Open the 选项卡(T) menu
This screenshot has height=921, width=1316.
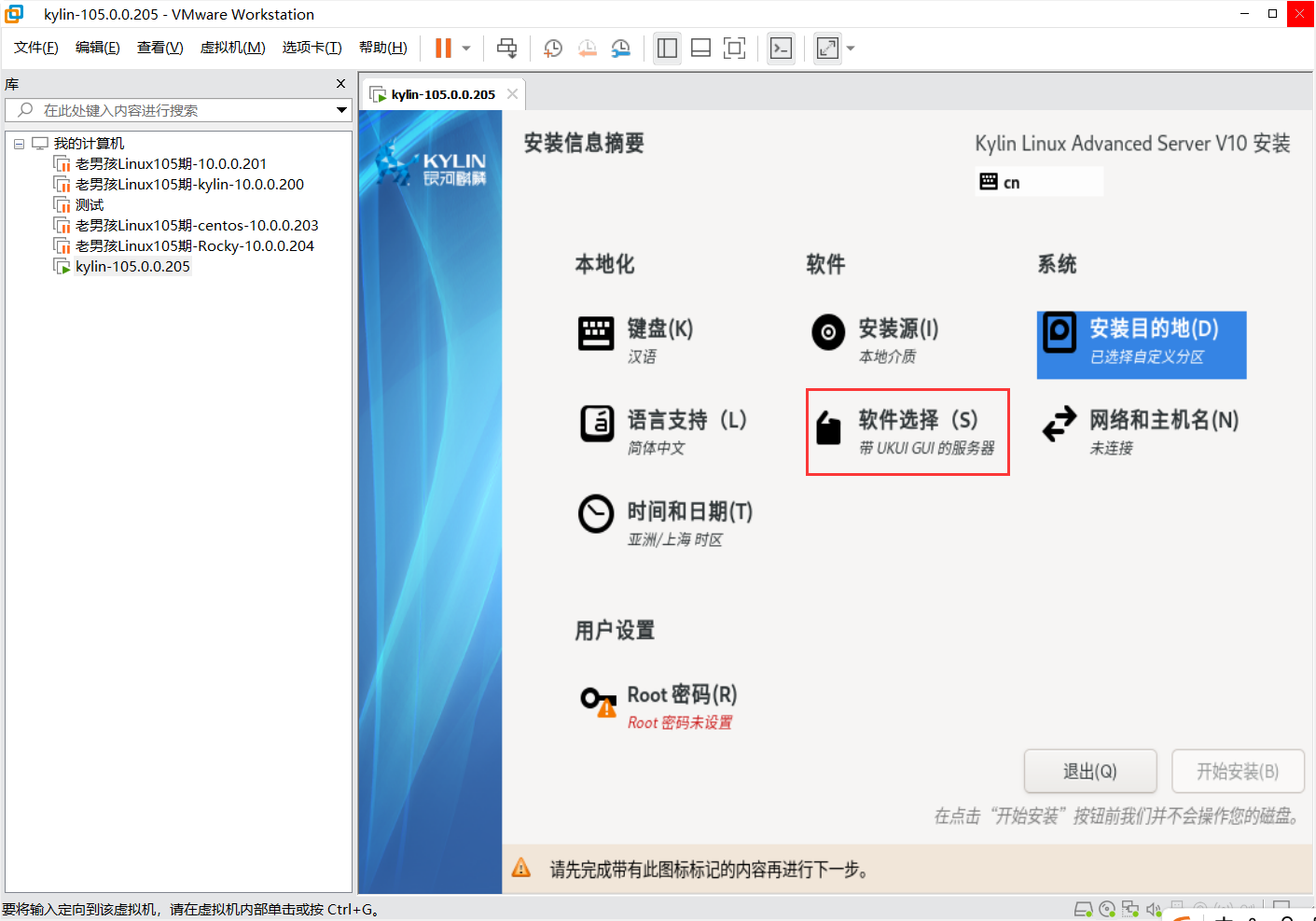point(312,48)
